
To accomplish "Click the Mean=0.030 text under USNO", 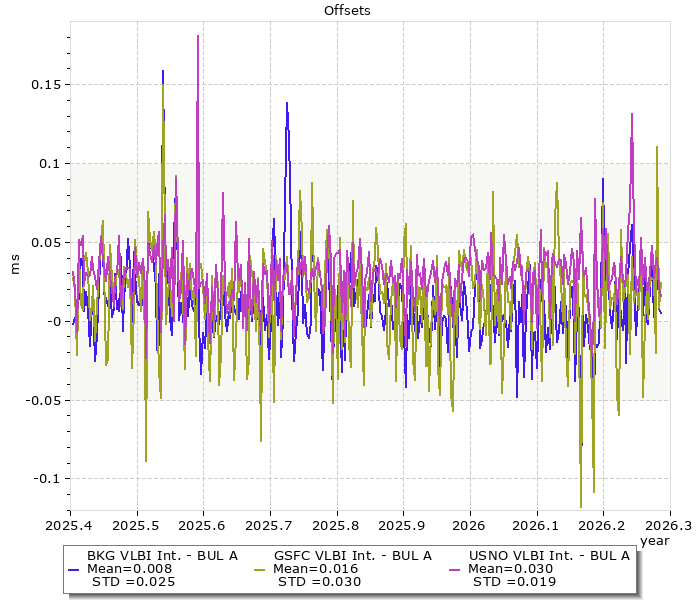I will click(x=510, y=568).
